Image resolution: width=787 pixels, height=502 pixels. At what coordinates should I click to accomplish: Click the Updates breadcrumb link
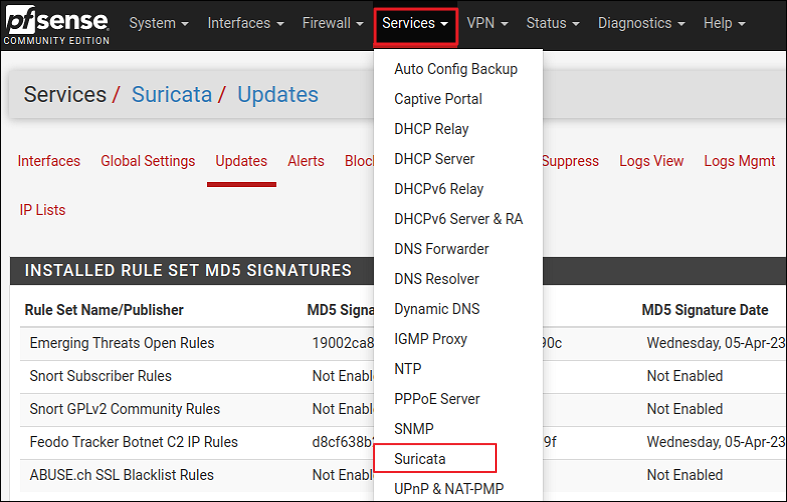click(x=278, y=94)
